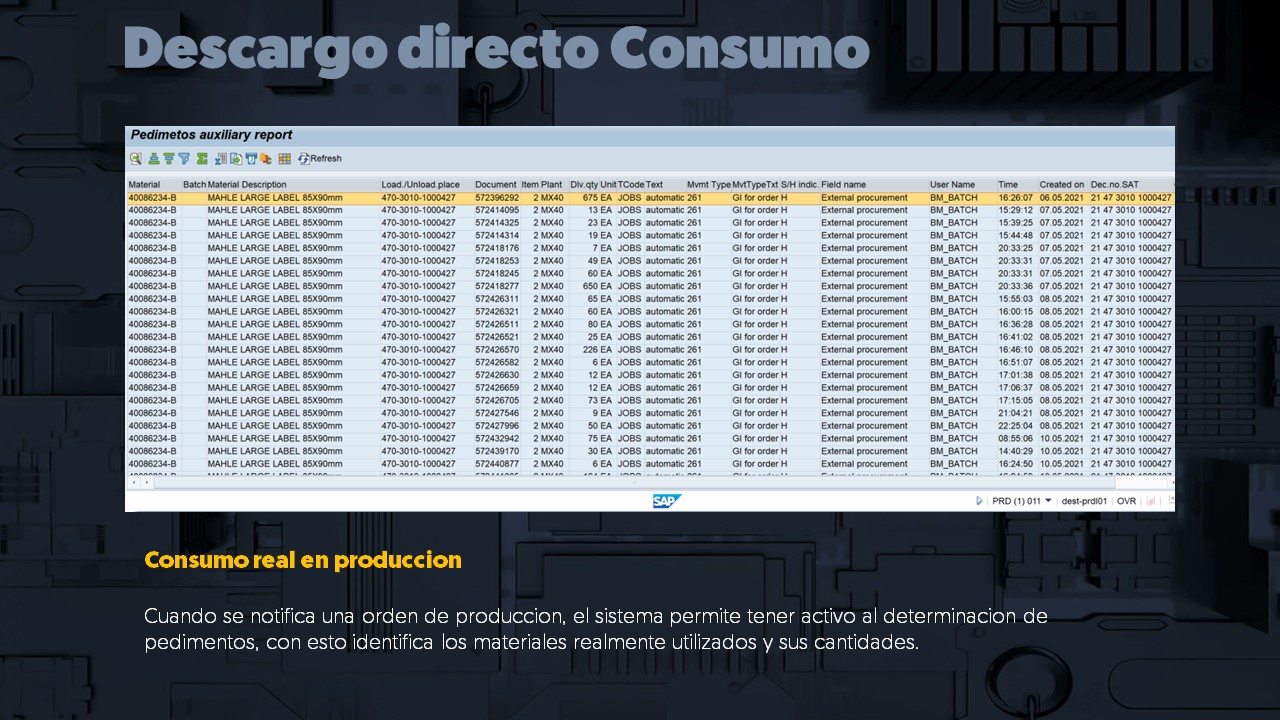Image resolution: width=1280 pixels, height=720 pixels.
Task: Click the Material column header
Action: coord(145,184)
